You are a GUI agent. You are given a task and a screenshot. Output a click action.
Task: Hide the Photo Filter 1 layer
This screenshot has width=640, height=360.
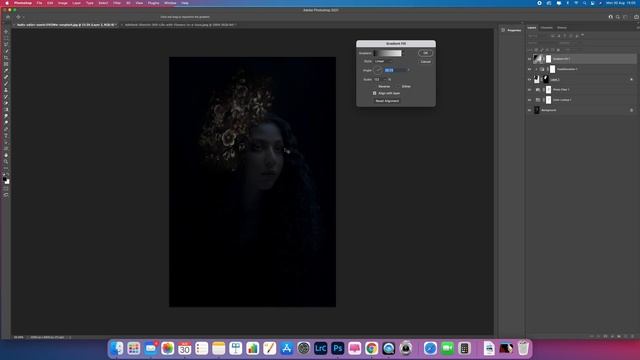pyautogui.click(x=529, y=90)
